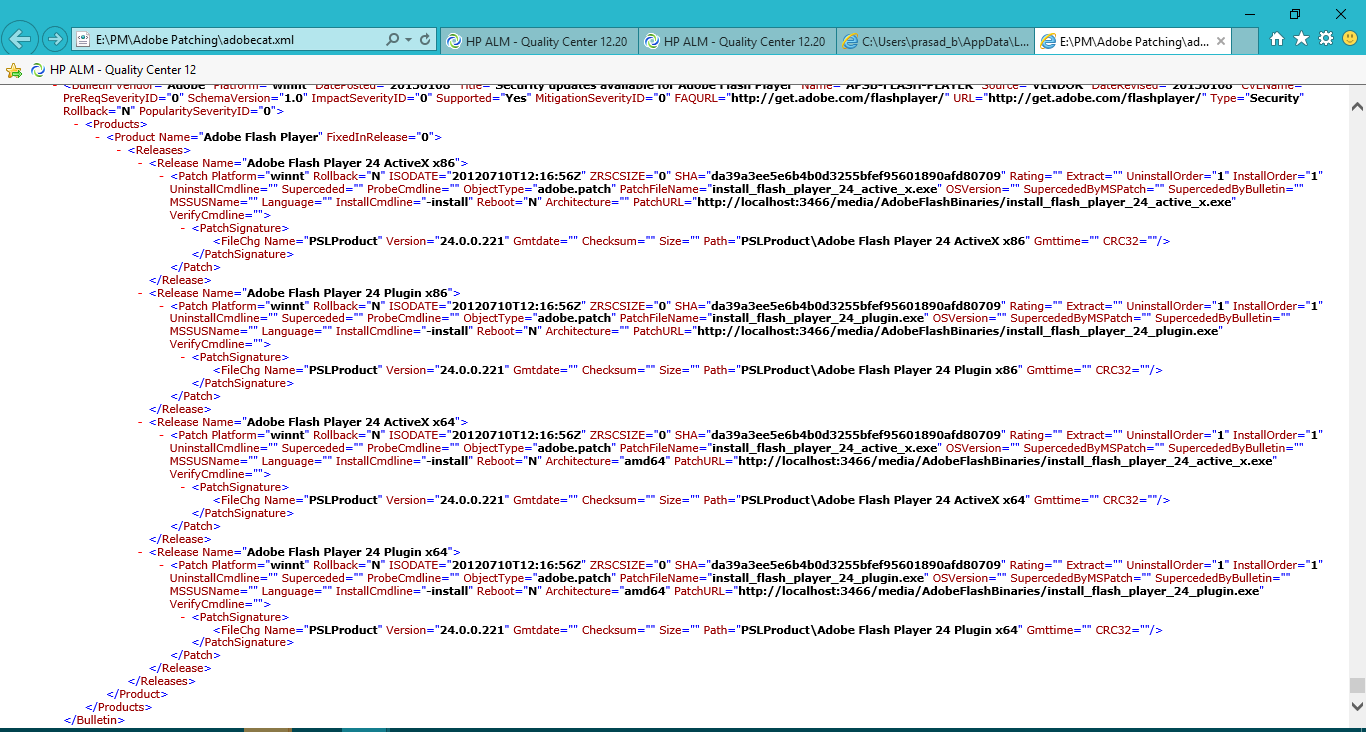
Task: Collapse the Releases node
Action: click(x=121, y=150)
